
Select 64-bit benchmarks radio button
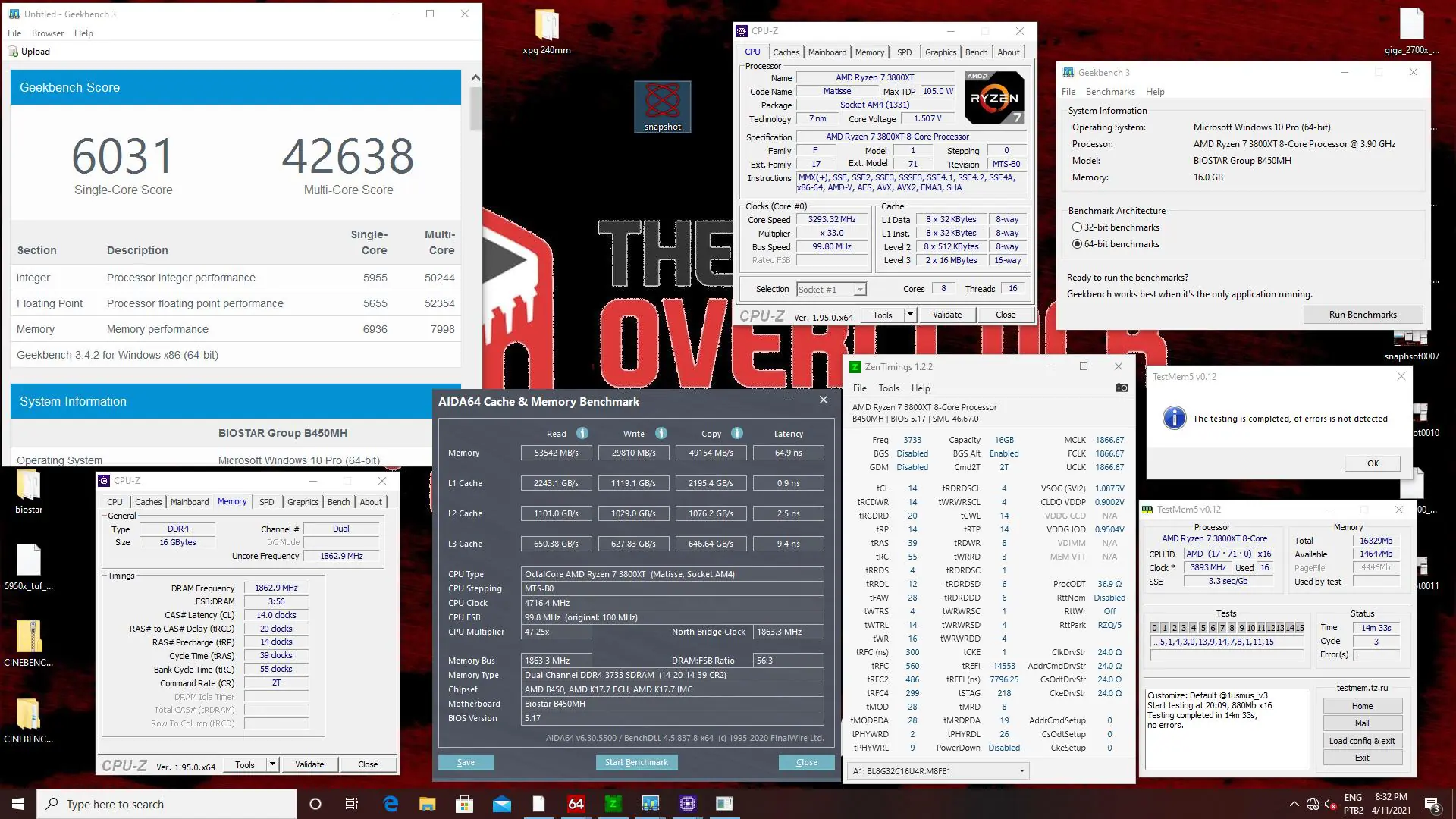(x=1077, y=244)
